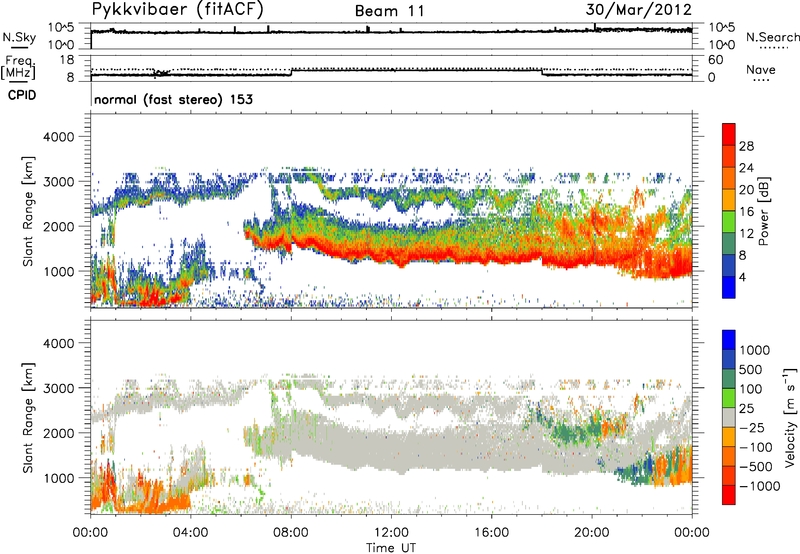Click the '12' power colorbar tick label

coord(746,234)
